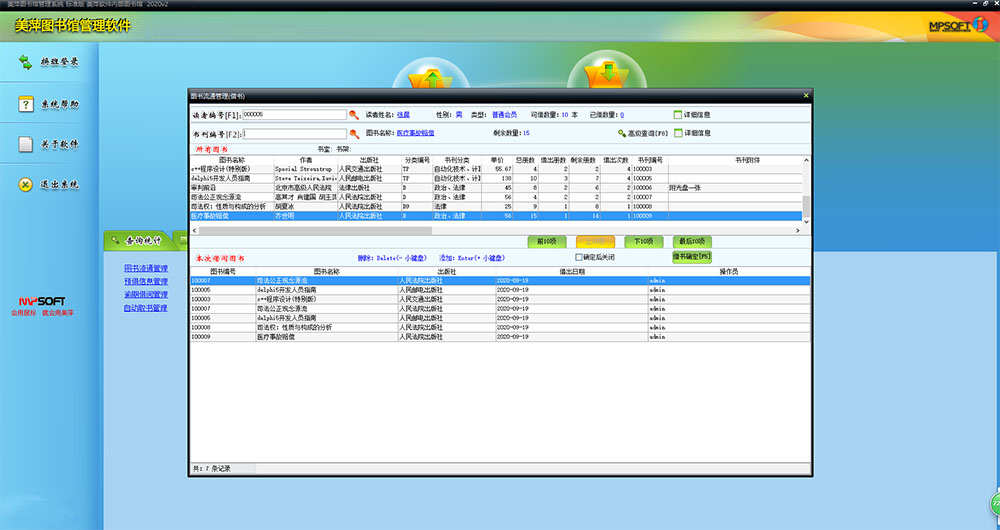Click the 下10项 next page button

[x=644, y=241]
